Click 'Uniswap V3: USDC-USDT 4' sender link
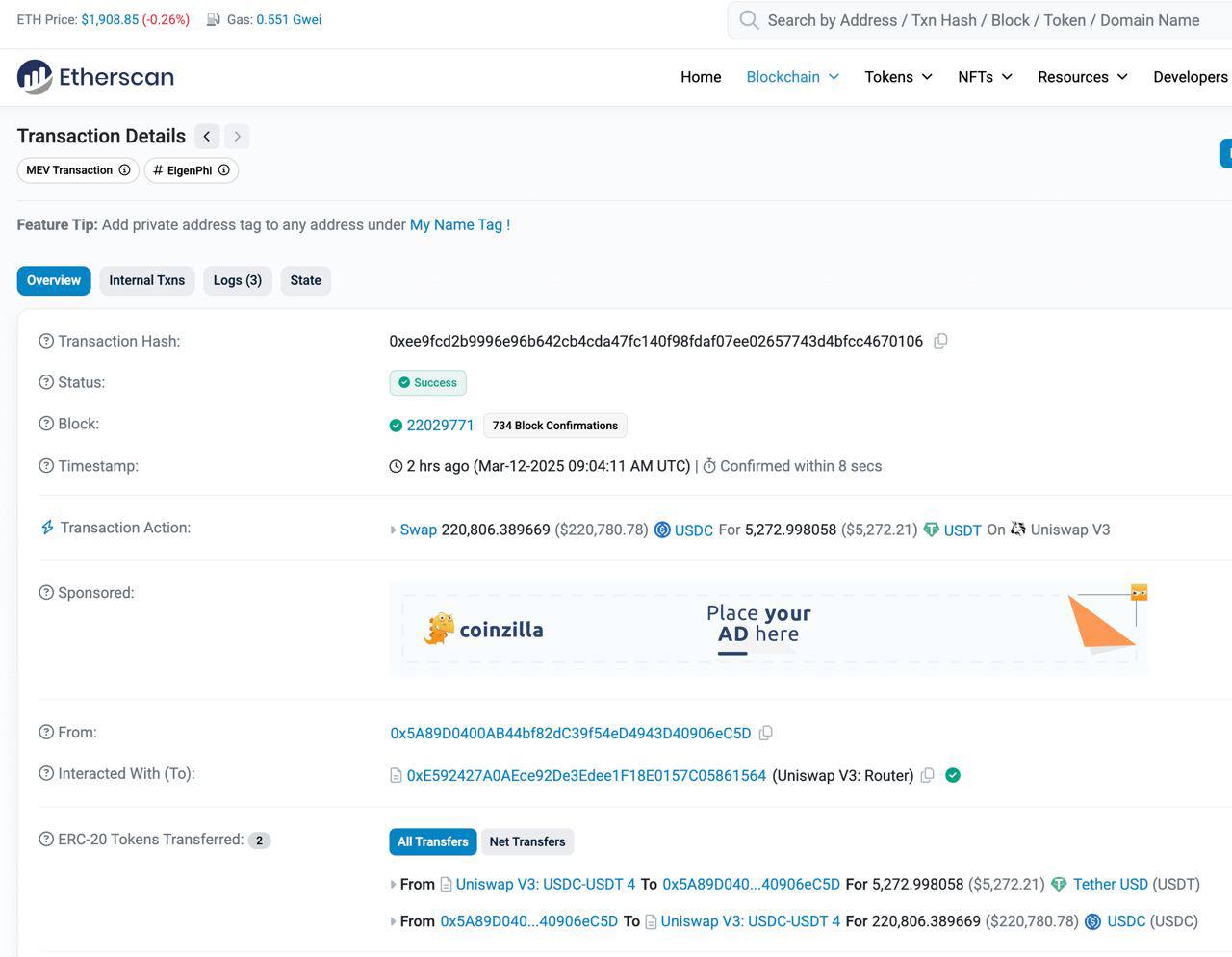 click(546, 884)
